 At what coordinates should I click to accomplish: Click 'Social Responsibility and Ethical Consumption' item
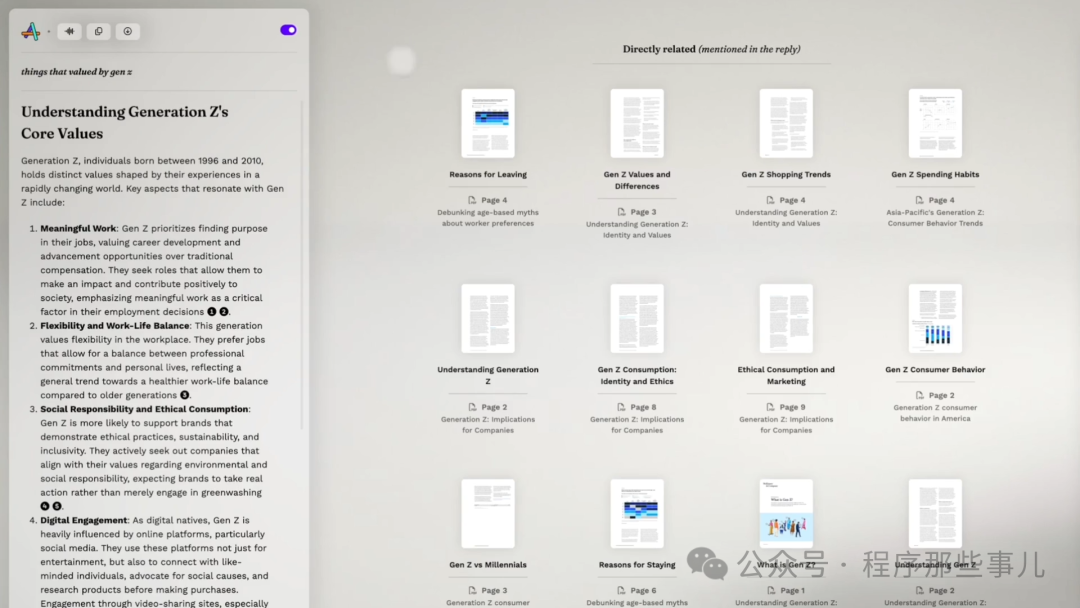144,409
